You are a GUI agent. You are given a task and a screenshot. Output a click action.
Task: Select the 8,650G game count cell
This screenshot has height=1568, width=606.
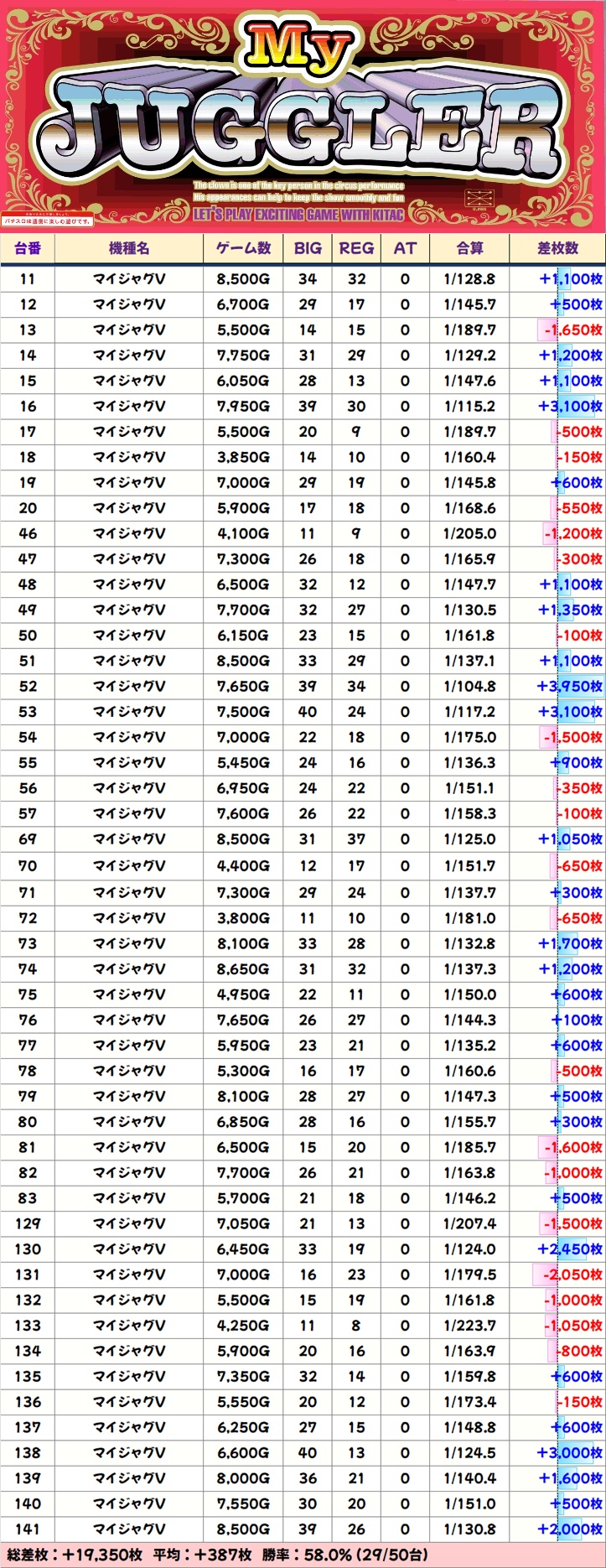243,968
